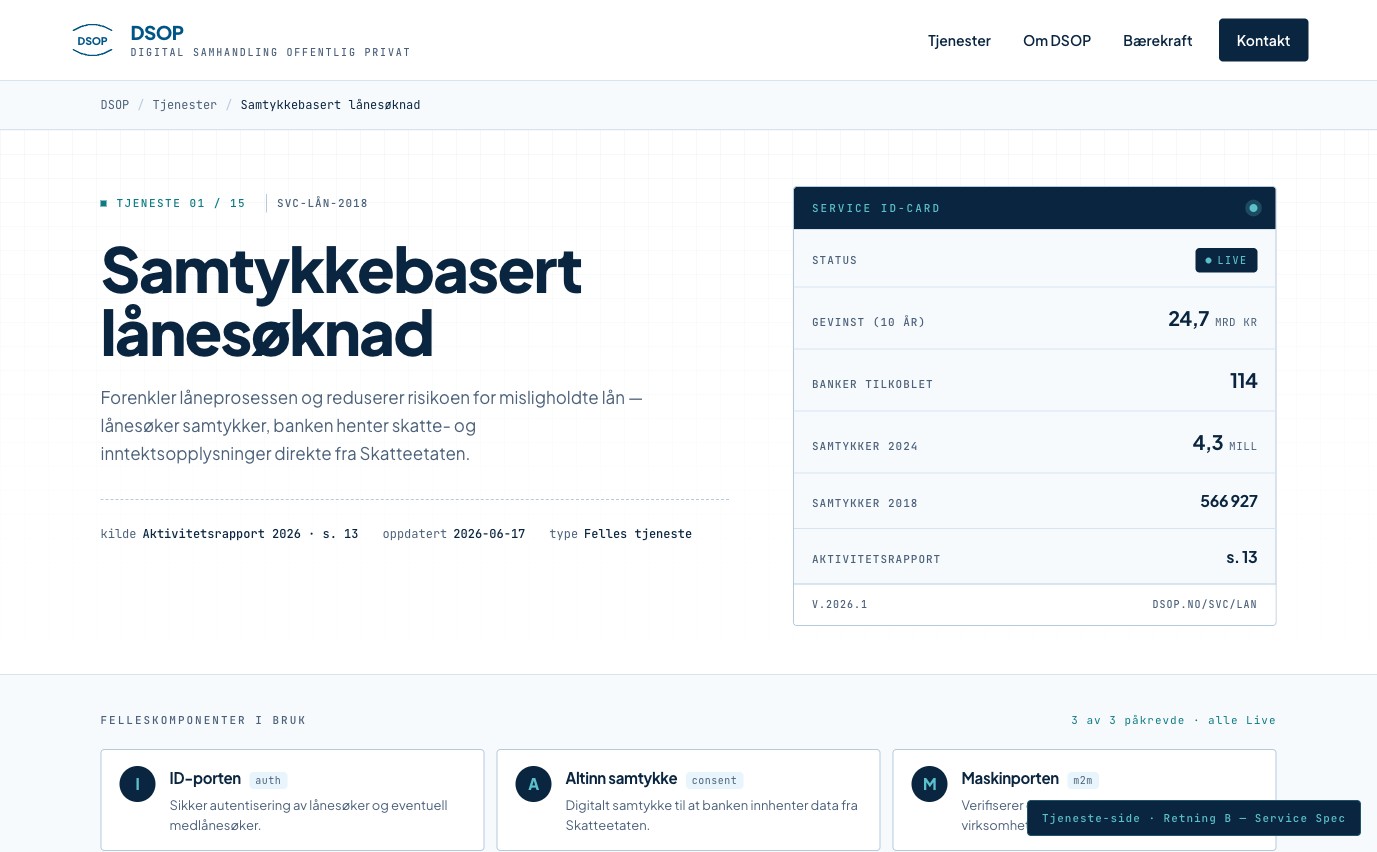Viewport: 1377px width, 852px height.
Task: Open the Om DSOP menu item
Action: (1057, 41)
